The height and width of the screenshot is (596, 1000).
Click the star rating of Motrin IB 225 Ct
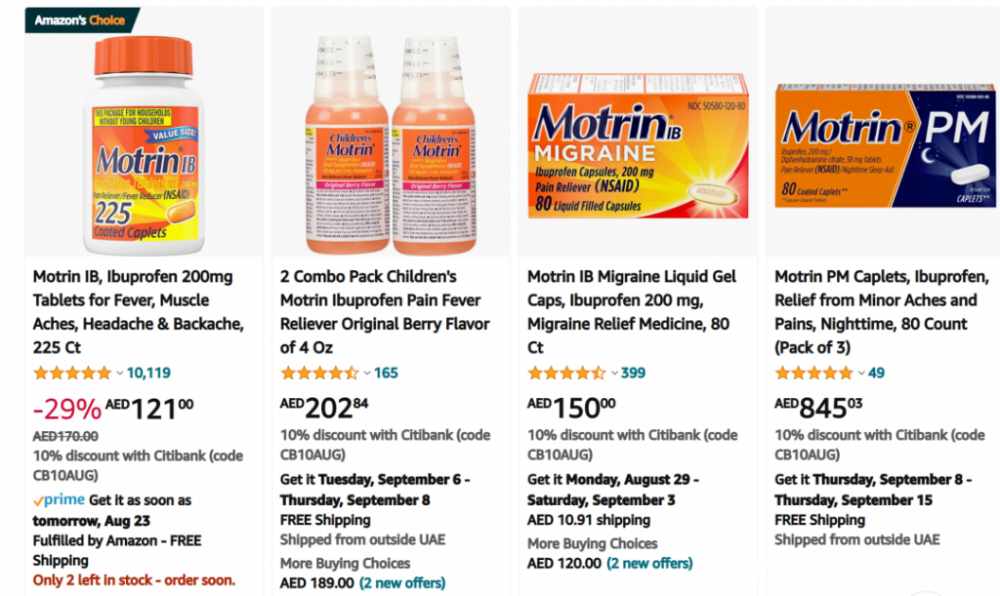(72, 373)
